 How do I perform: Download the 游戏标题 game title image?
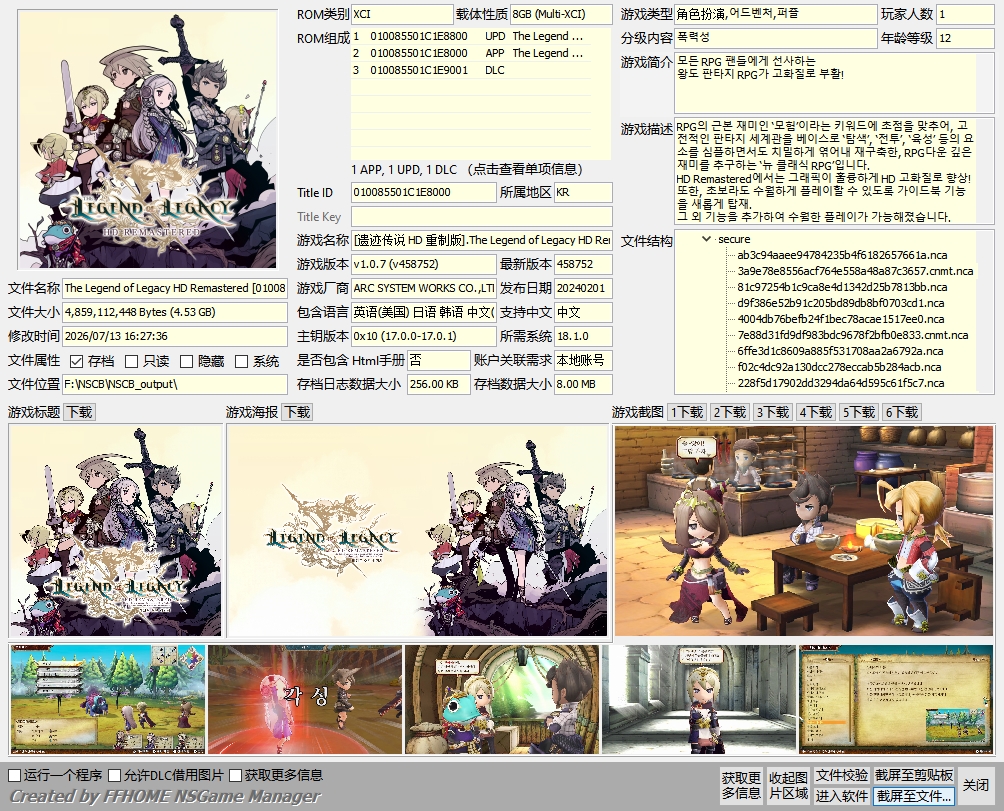pyautogui.click(x=80, y=412)
